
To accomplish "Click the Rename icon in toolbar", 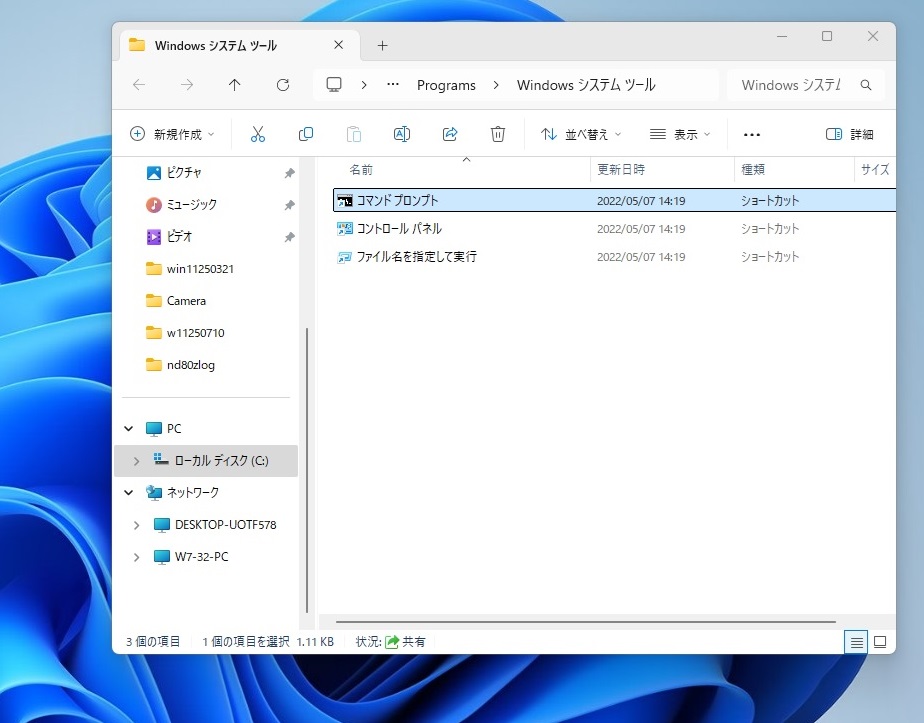I will tap(402, 134).
